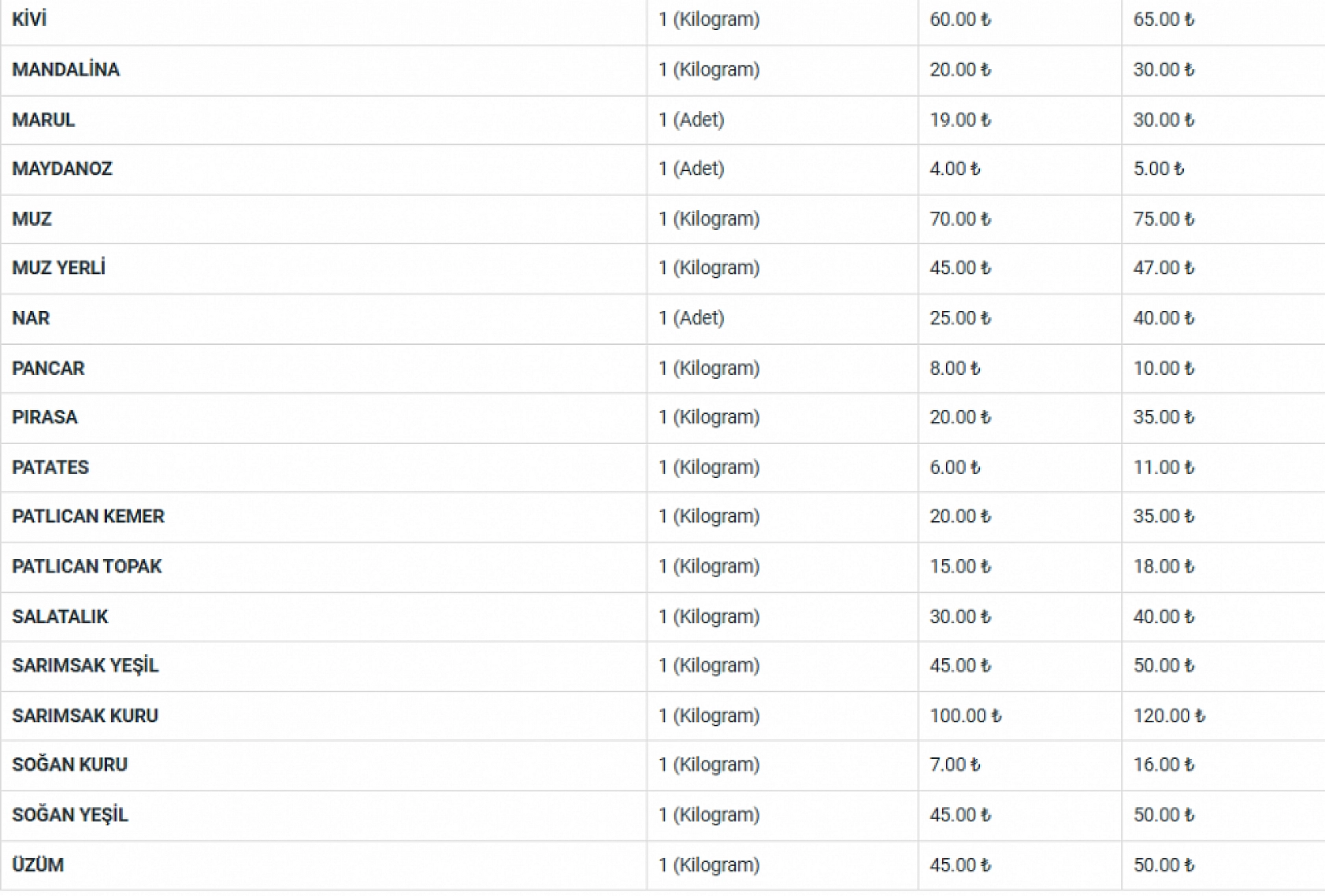Click the SARIMSAK YEŞİL product name
This screenshot has height=896, width=1325.
point(85,666)
